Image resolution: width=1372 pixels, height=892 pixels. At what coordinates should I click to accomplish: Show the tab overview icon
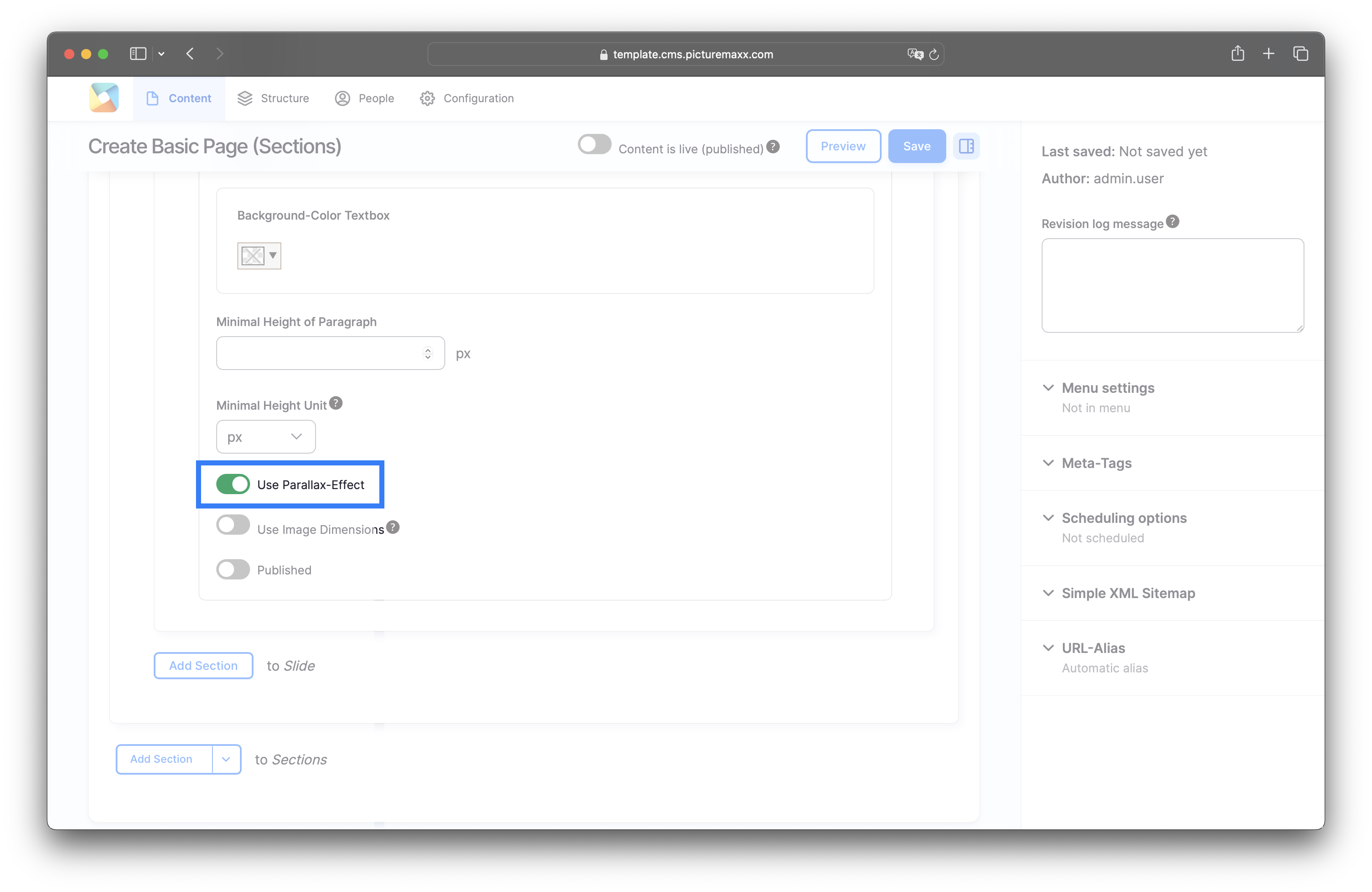(1301, 54)
